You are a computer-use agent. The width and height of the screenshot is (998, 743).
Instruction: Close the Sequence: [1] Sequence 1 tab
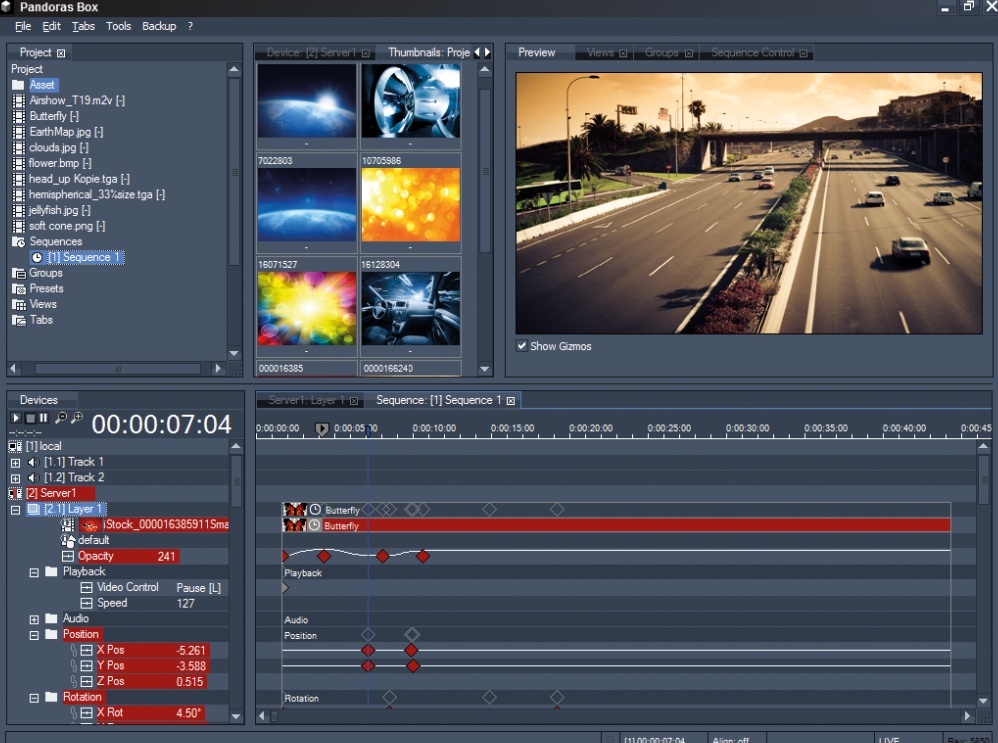[511, 401]
